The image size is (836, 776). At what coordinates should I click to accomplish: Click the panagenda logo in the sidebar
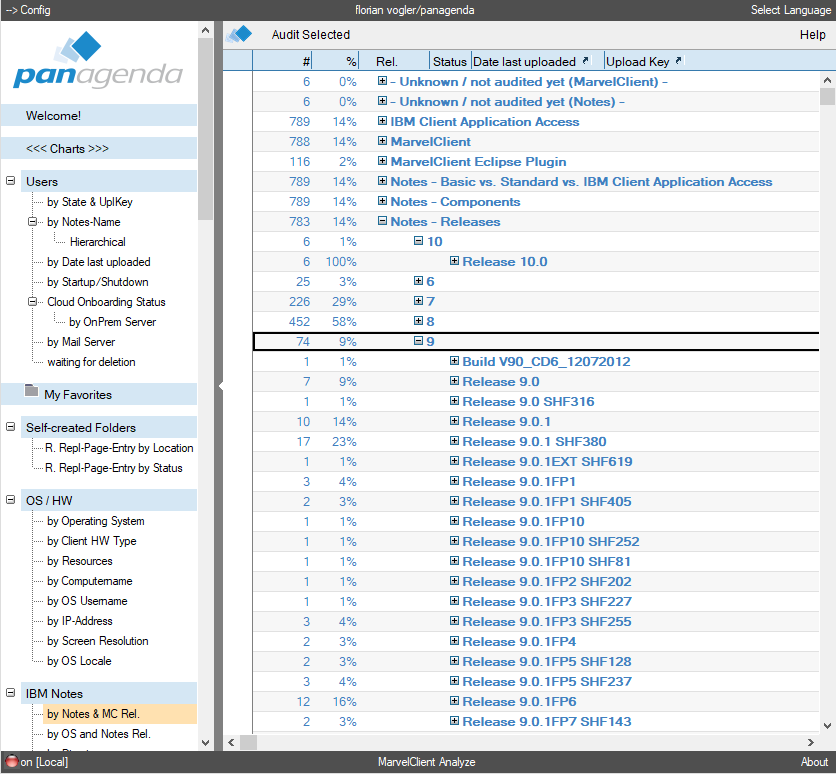click(98, 62)
